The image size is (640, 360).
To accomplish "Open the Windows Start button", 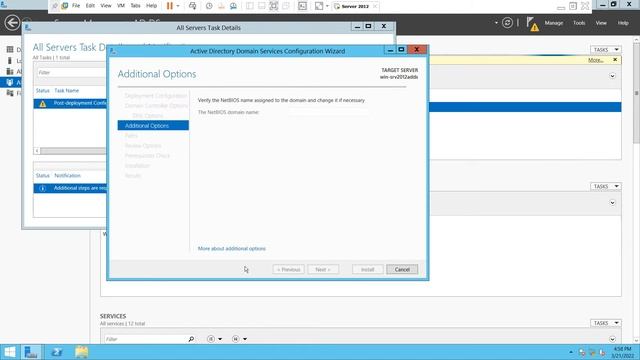I will coord(9,352).
